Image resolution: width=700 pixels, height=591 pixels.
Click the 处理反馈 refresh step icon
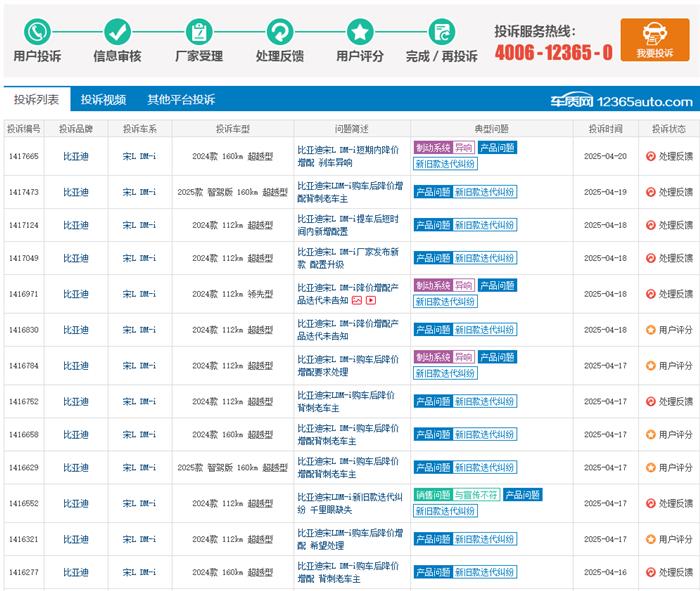click(279, 32)
